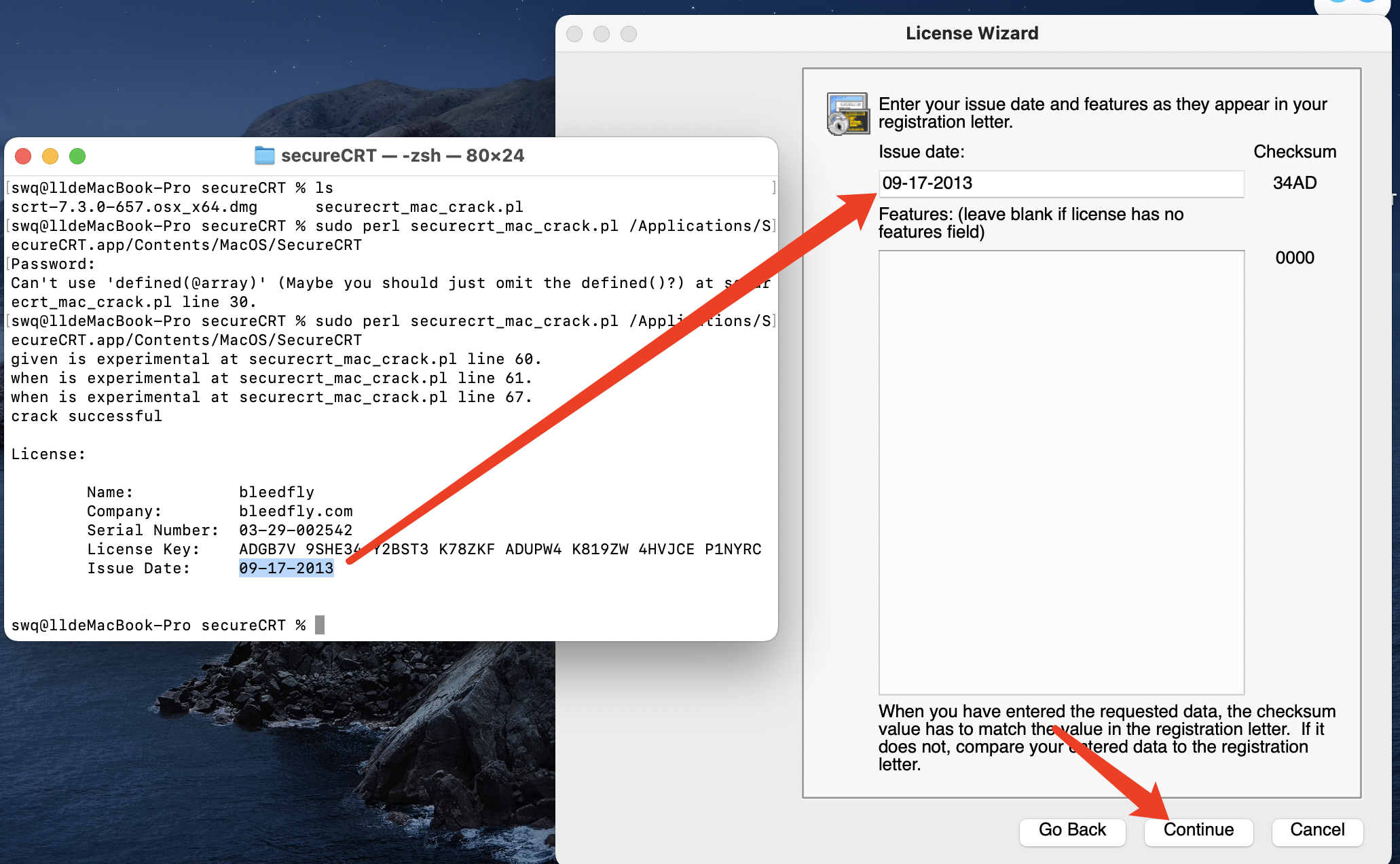1400x864 pixels.
Task: Click the License Wizard window title
Action: [972, 33]
